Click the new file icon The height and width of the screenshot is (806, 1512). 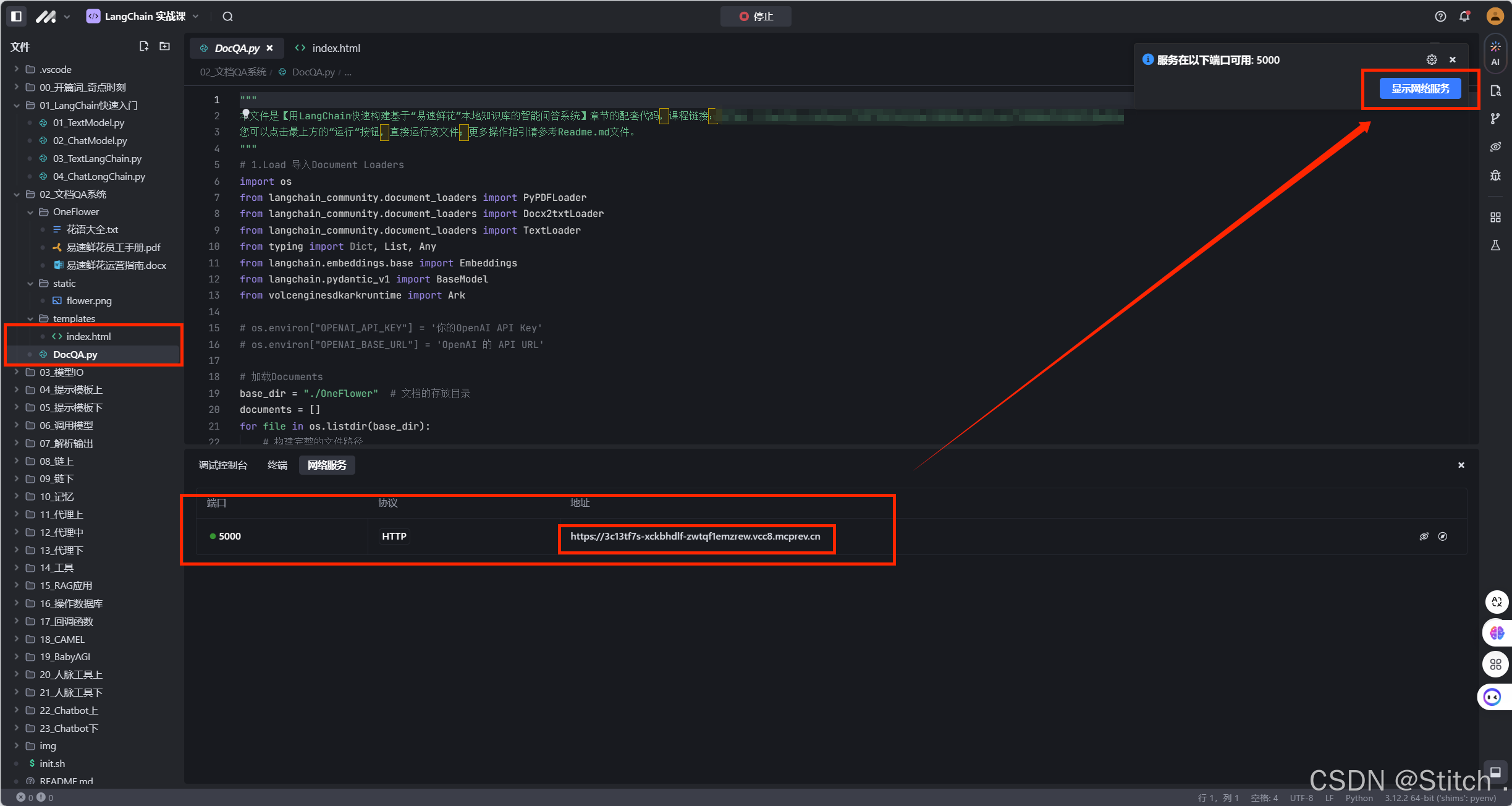click(144, 46)
